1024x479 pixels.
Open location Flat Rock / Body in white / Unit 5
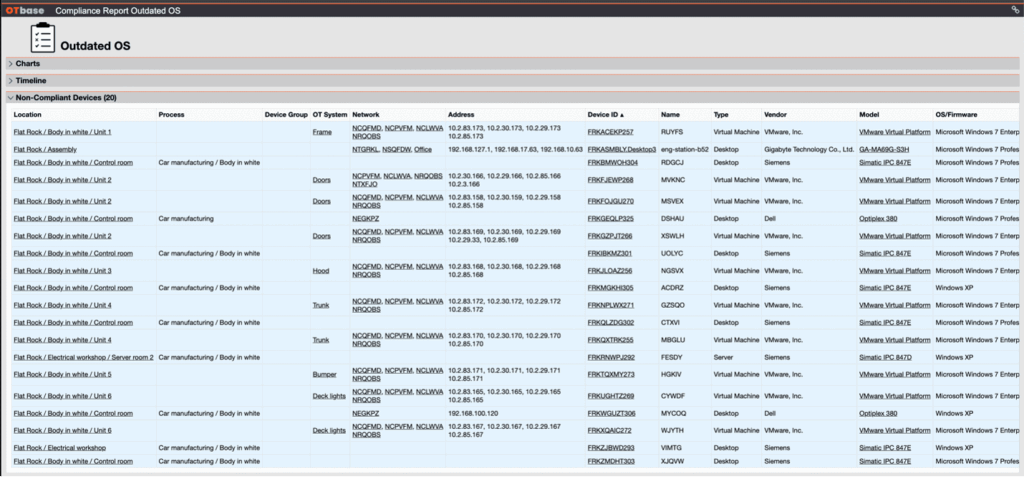point(63,374)
